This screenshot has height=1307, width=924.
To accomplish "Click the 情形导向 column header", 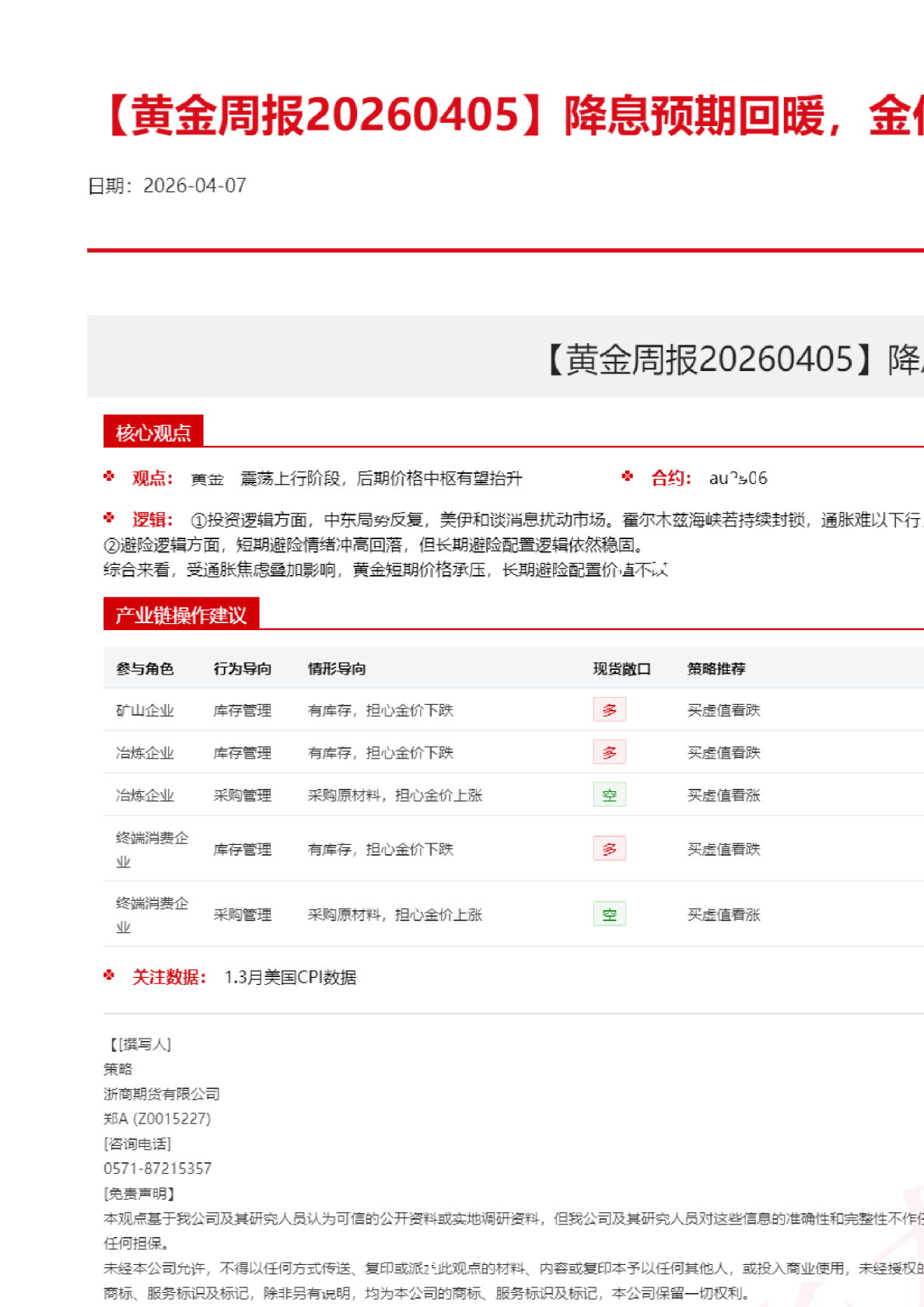I will click(337, 668).
